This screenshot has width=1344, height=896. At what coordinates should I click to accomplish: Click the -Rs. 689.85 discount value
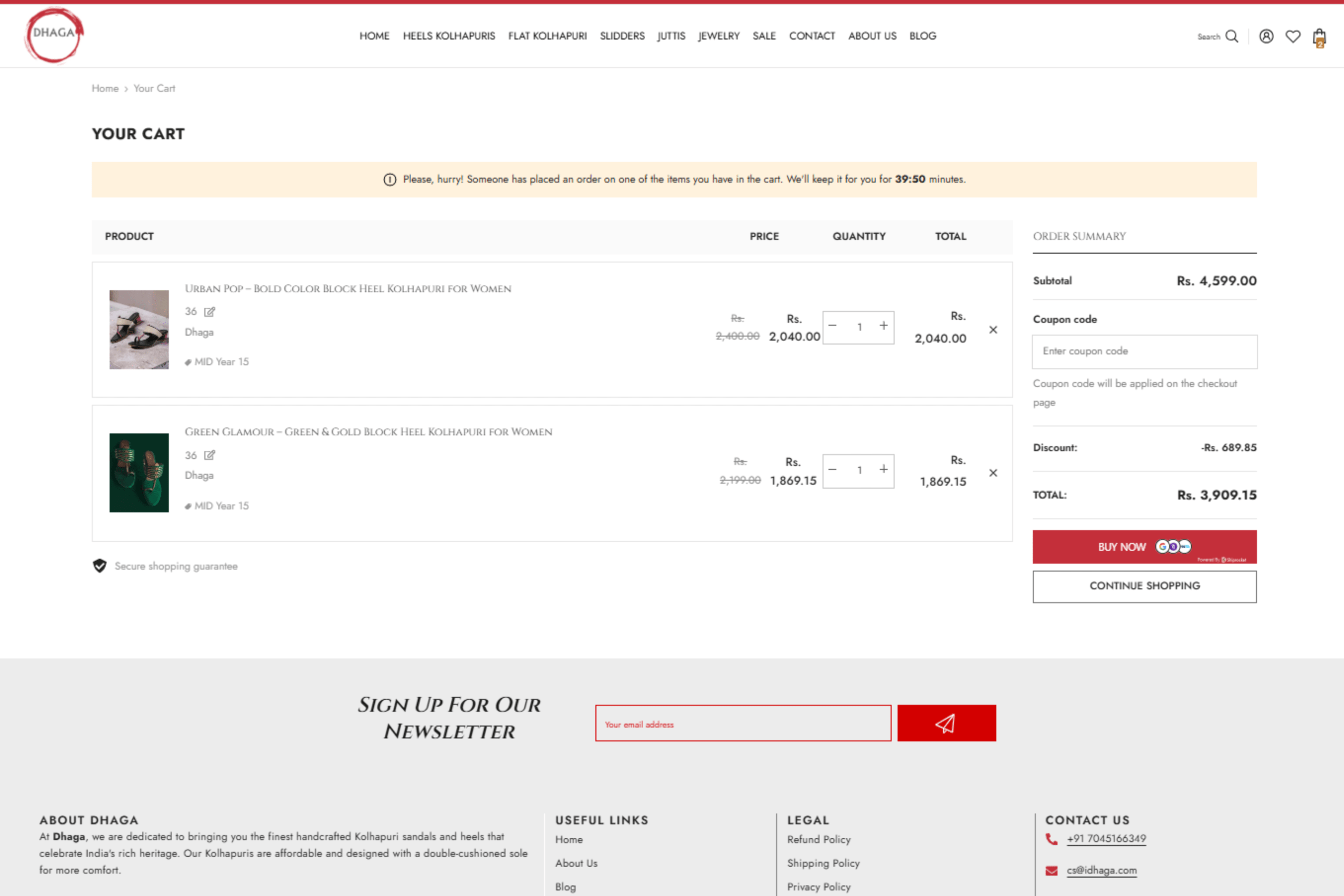[x=1228, y=447]
